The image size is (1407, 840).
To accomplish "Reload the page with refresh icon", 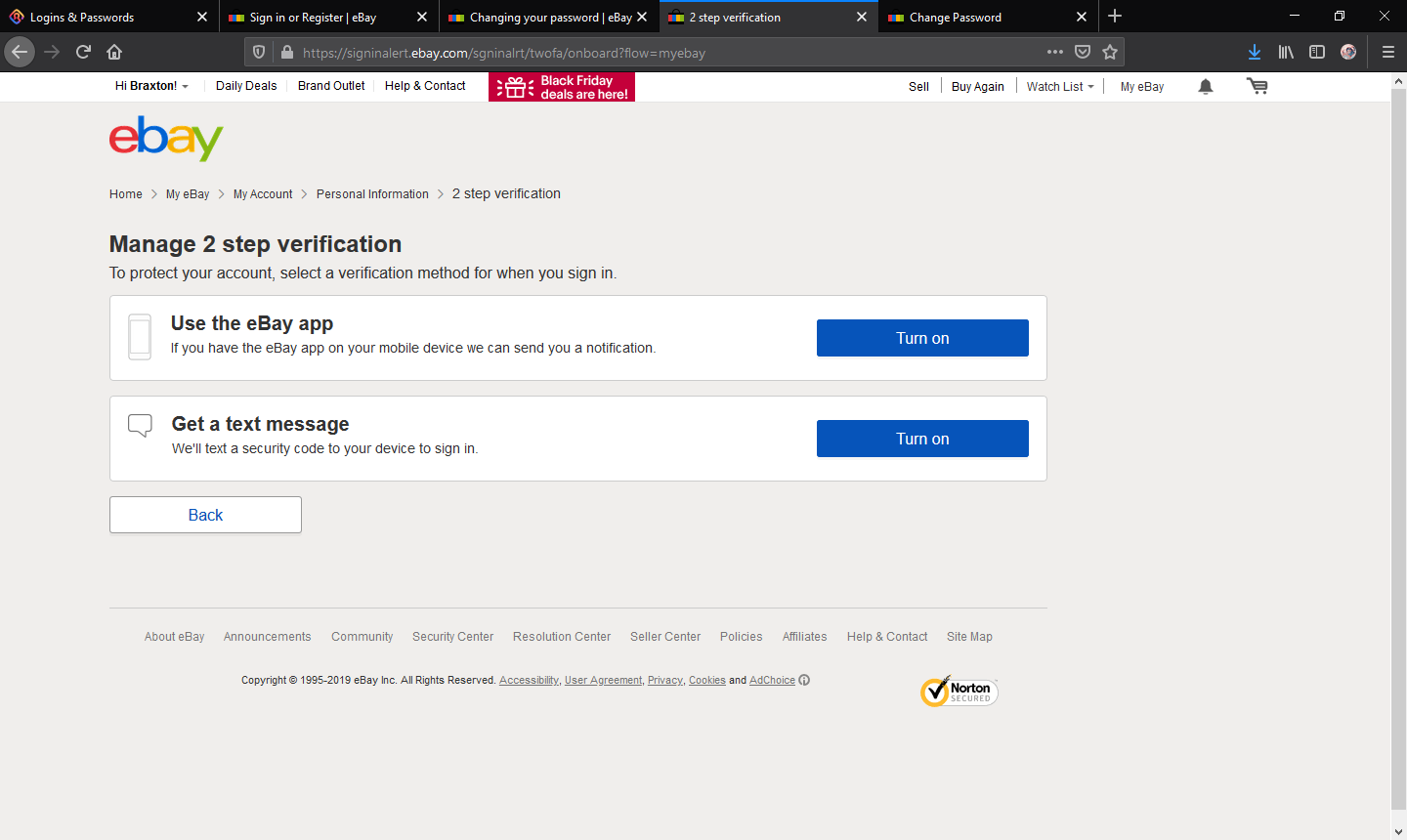I will tap(83, 52).
